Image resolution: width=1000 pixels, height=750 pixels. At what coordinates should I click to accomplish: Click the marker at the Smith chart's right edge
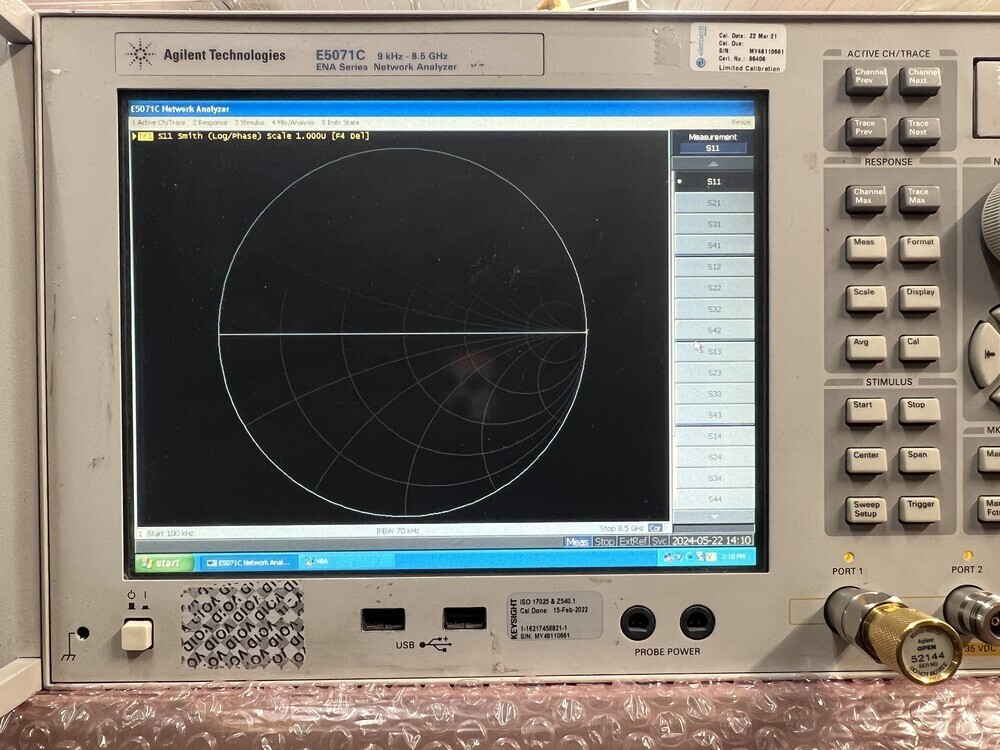(586, 330)
